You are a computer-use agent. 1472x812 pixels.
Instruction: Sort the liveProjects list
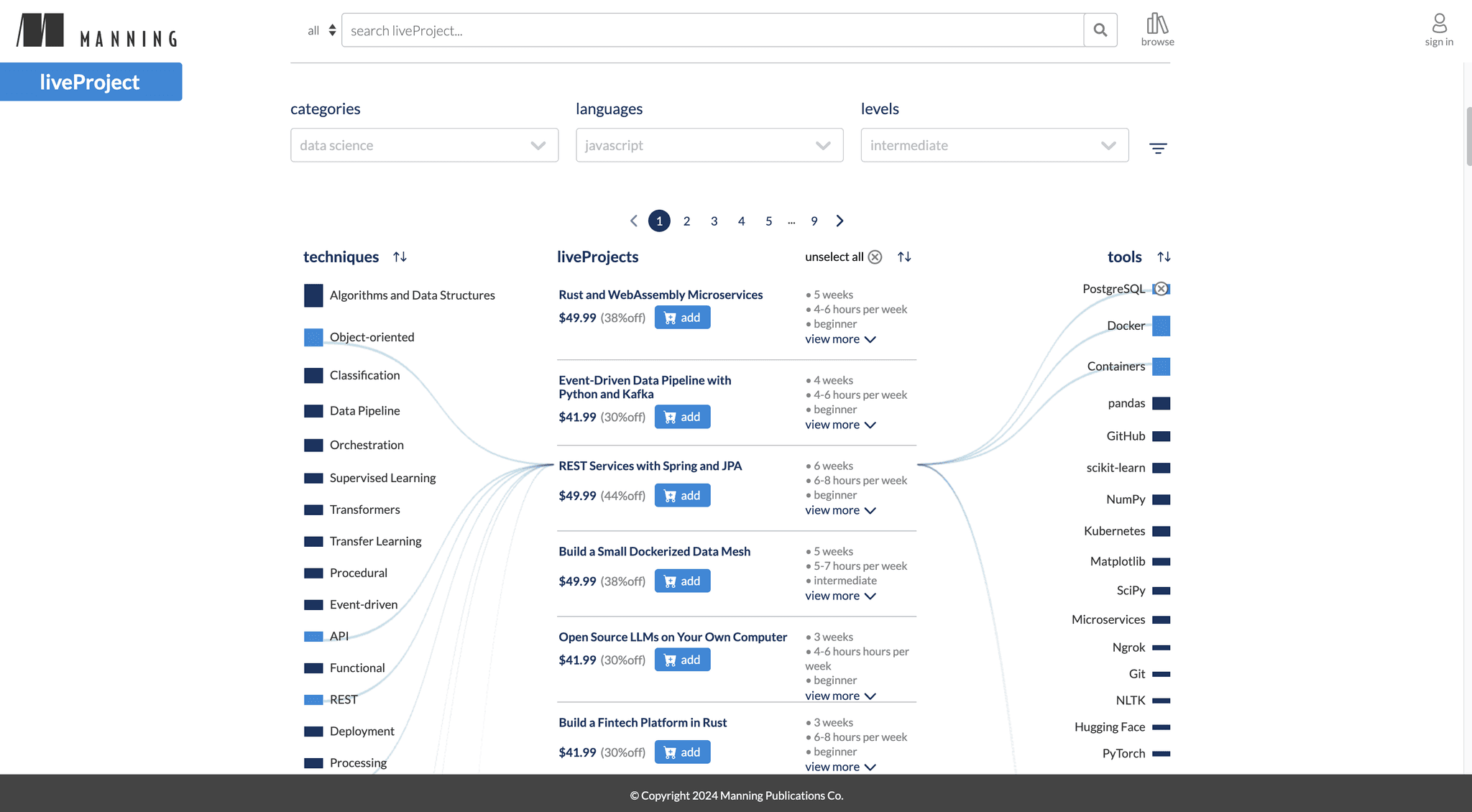(904, 257)
